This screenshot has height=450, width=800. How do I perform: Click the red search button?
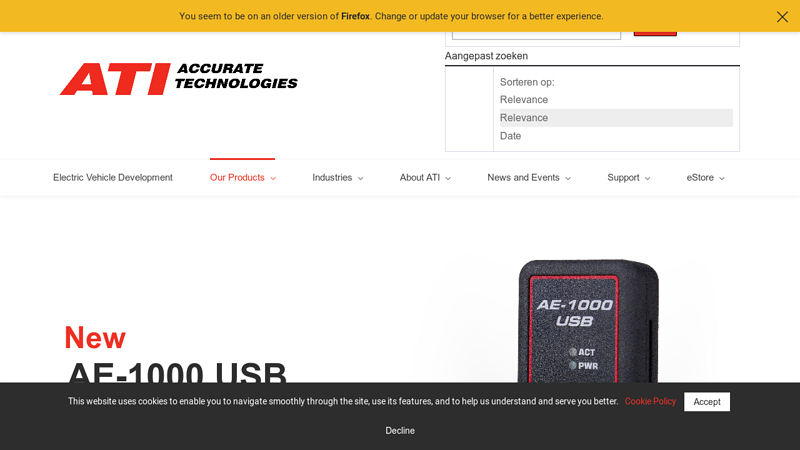pos(655,34)
